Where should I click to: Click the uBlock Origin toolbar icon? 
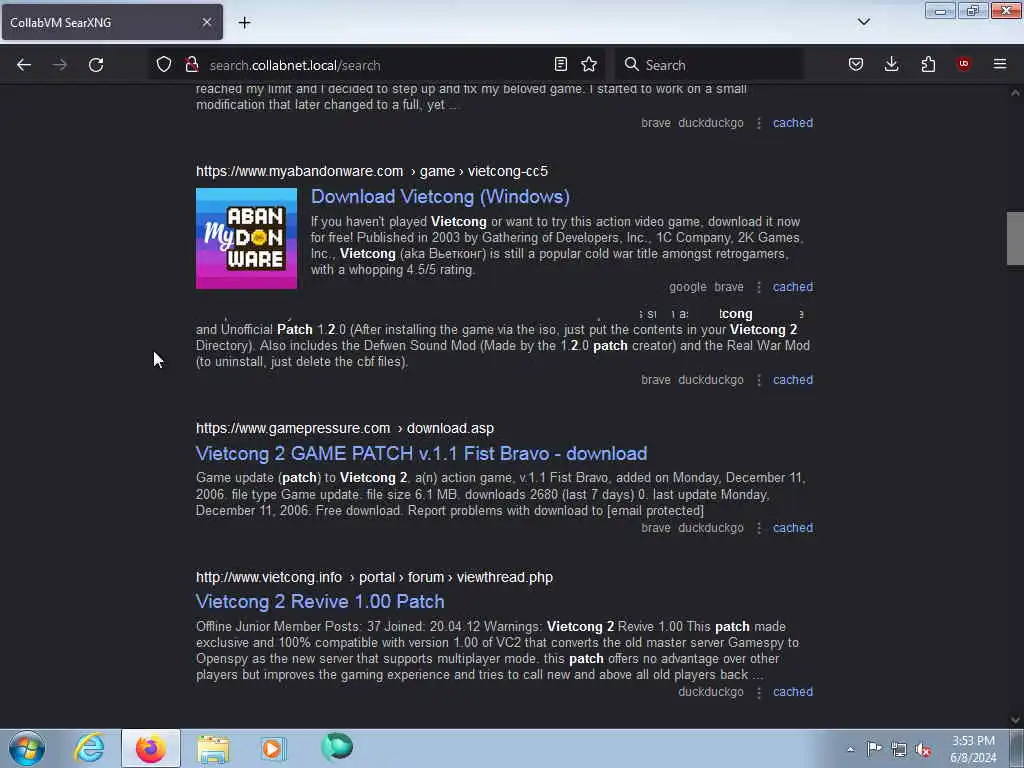point(963,64)
